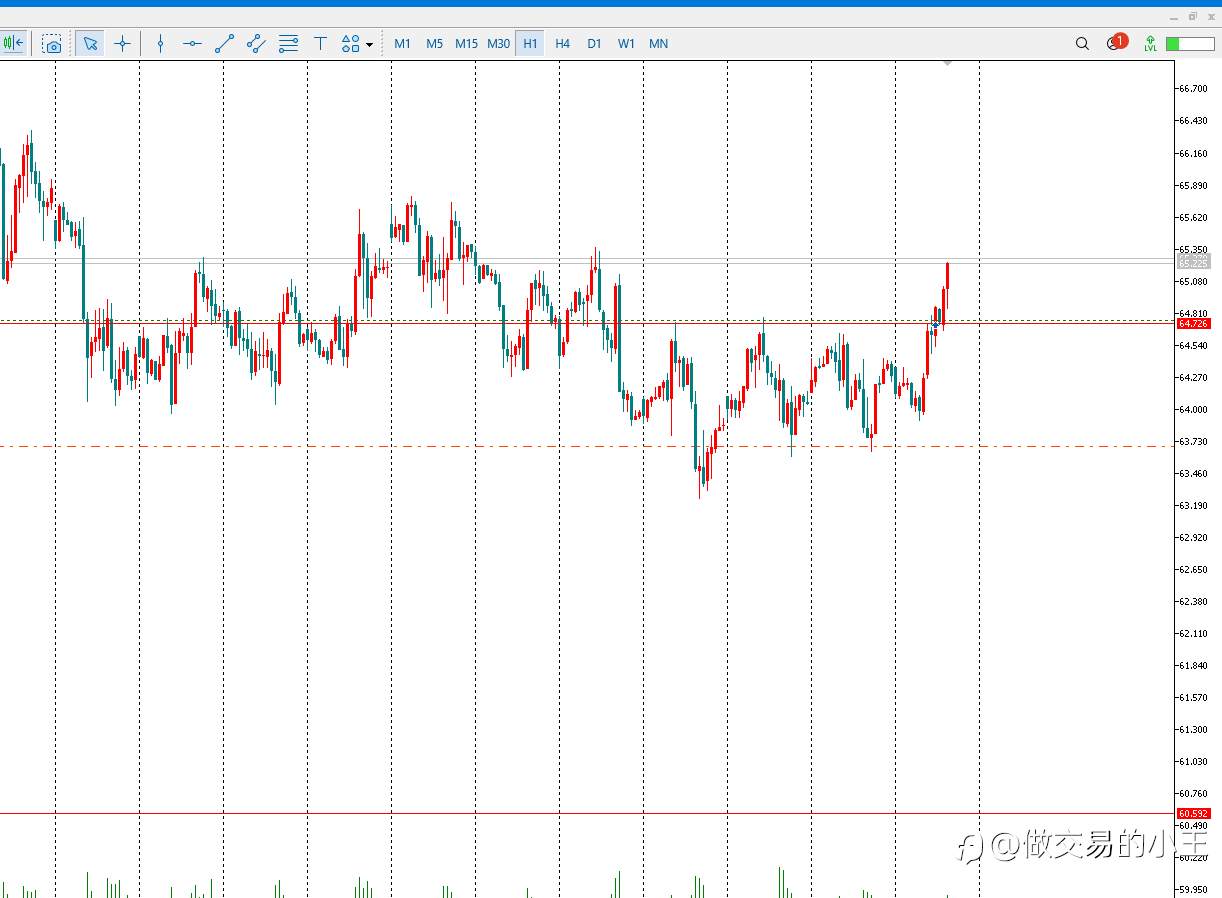The width and height of the screenshot is (1222, 898).
Task: Open account notifications with red badge
Action: click(x=1116, y=43)
